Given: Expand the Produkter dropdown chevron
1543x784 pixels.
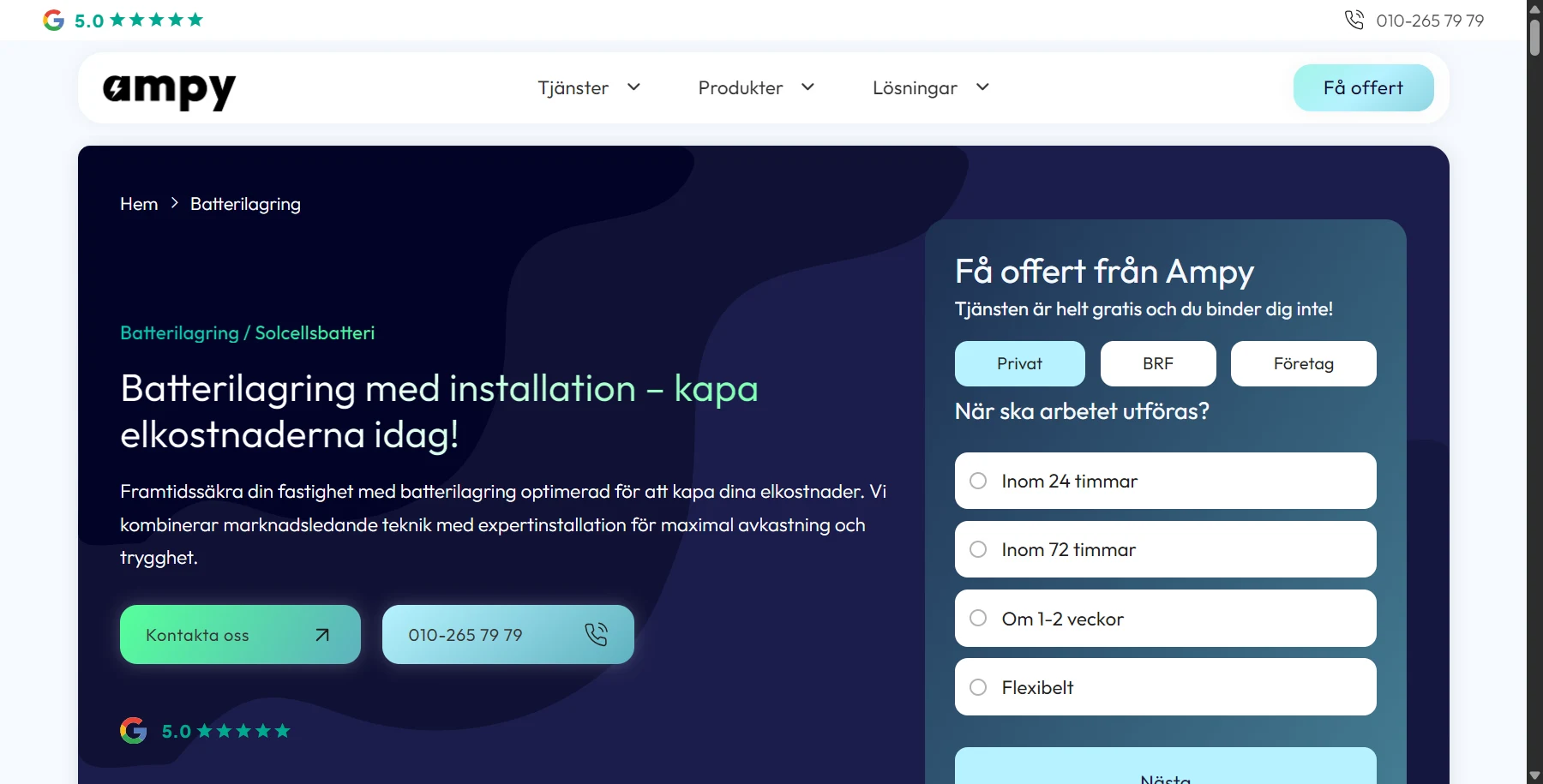Looking at the screenshot, I should [808, 87].
